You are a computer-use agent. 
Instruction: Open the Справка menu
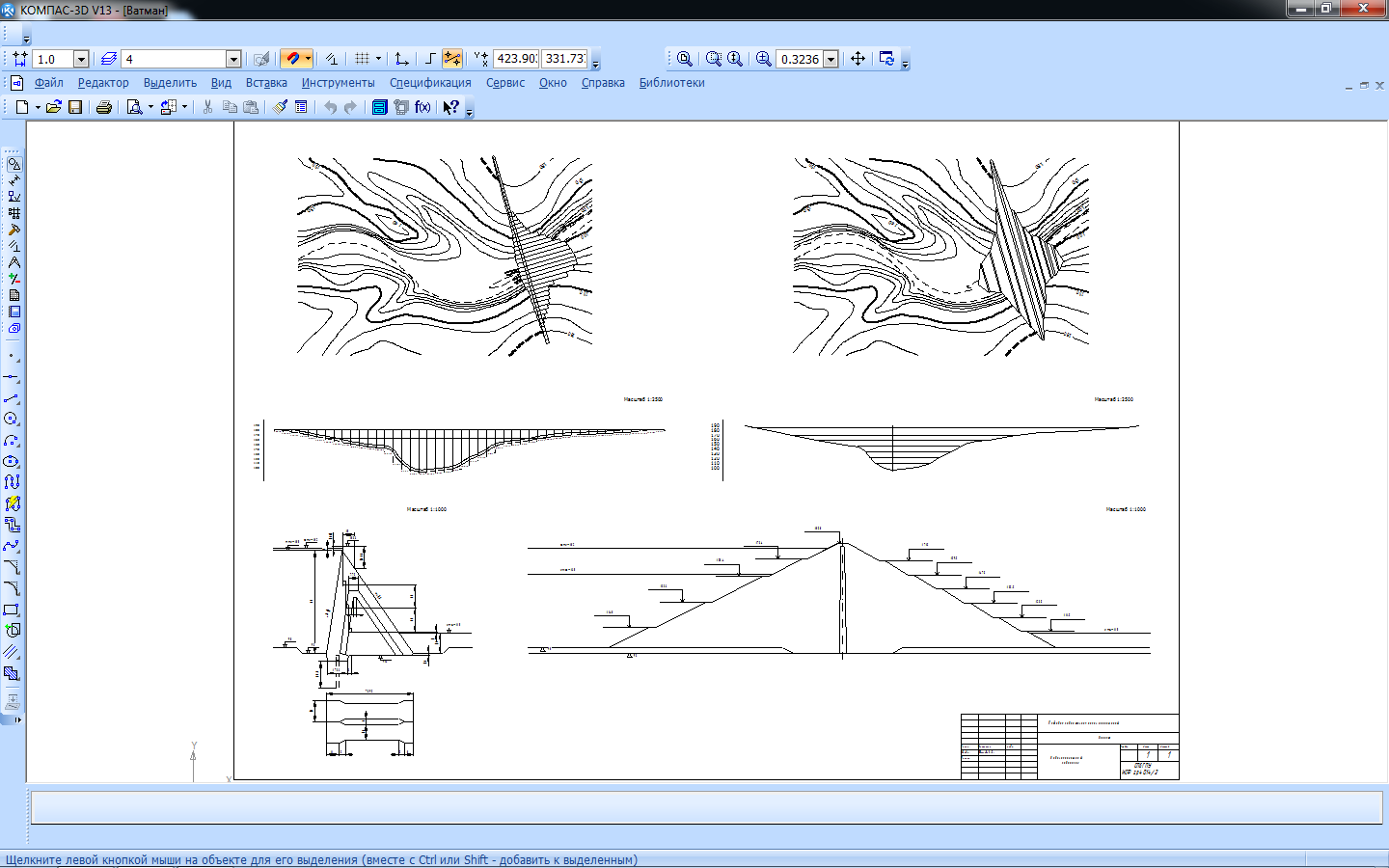(603, 83)
